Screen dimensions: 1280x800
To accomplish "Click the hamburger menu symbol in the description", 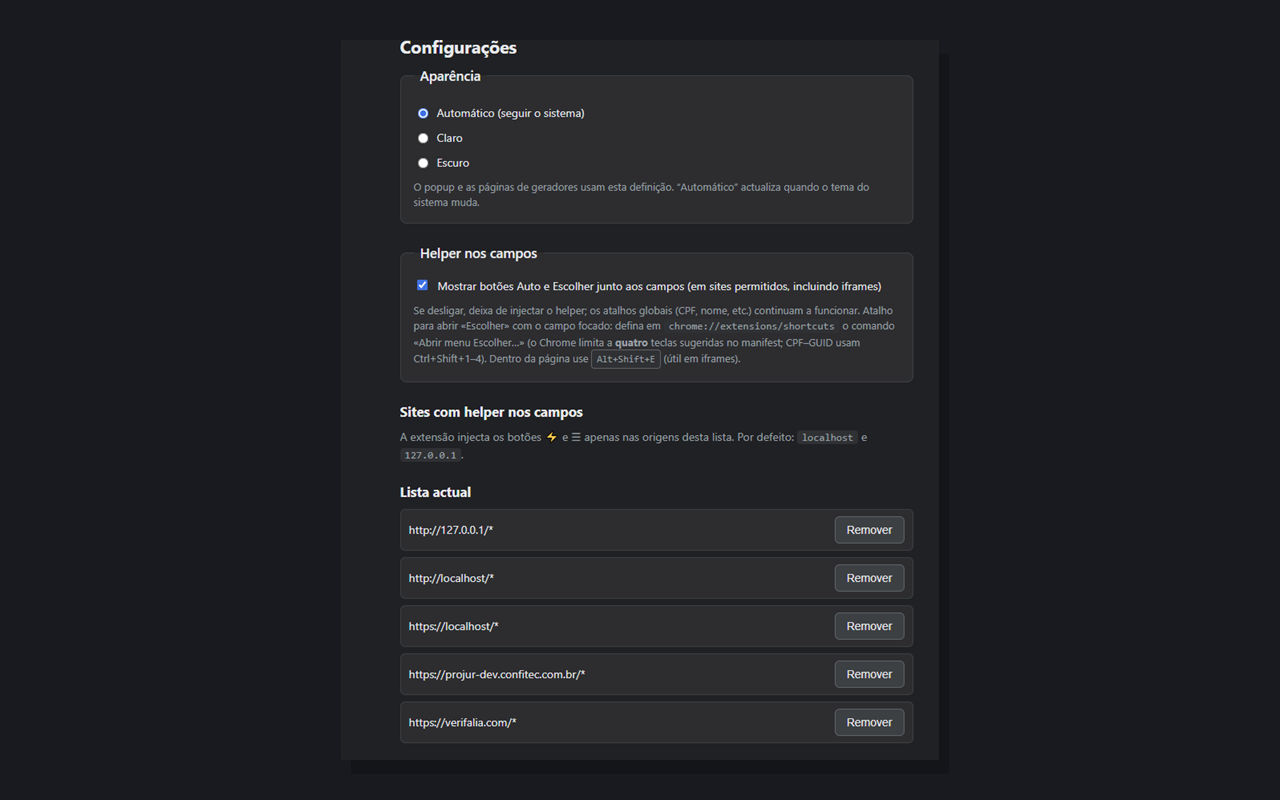I will [x=576, y=438].
